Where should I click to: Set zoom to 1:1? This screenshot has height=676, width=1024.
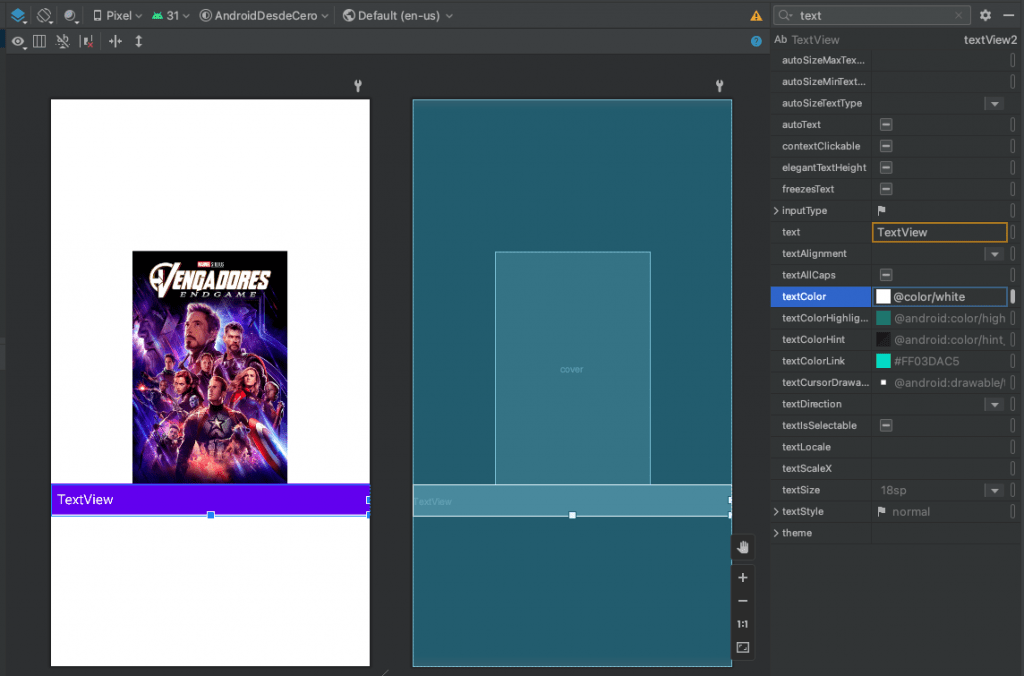click(743, 624)
